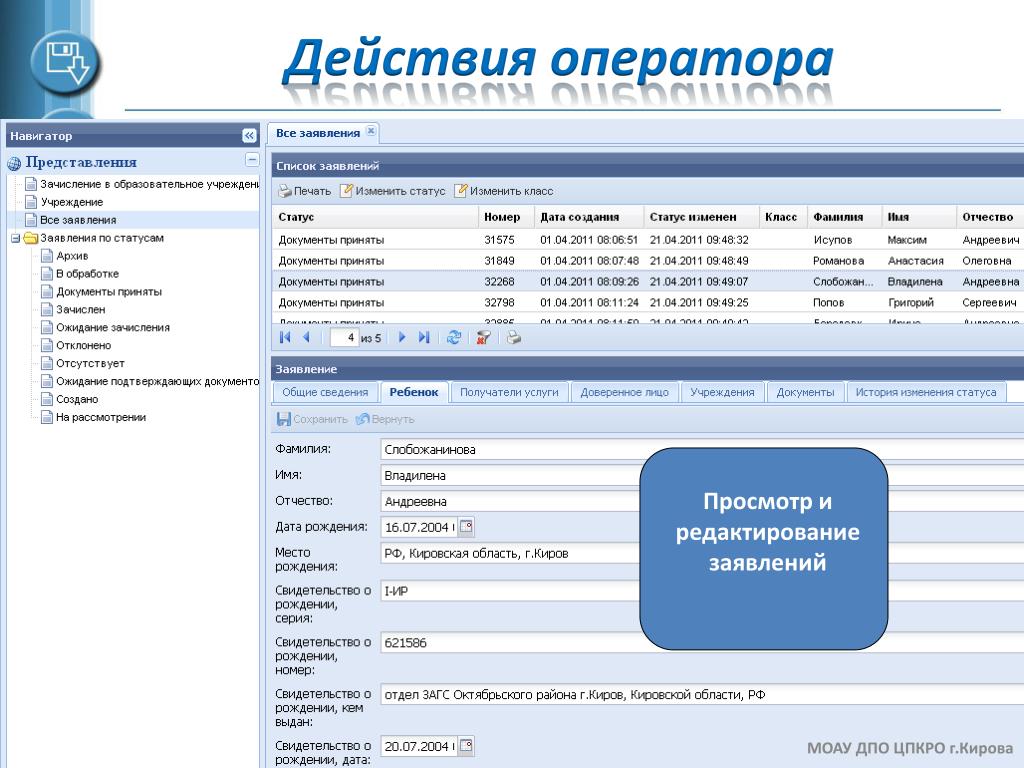Screen dimensions: 1024x768
Task: Select row with number 31575
Action: (x=648, y=240)
